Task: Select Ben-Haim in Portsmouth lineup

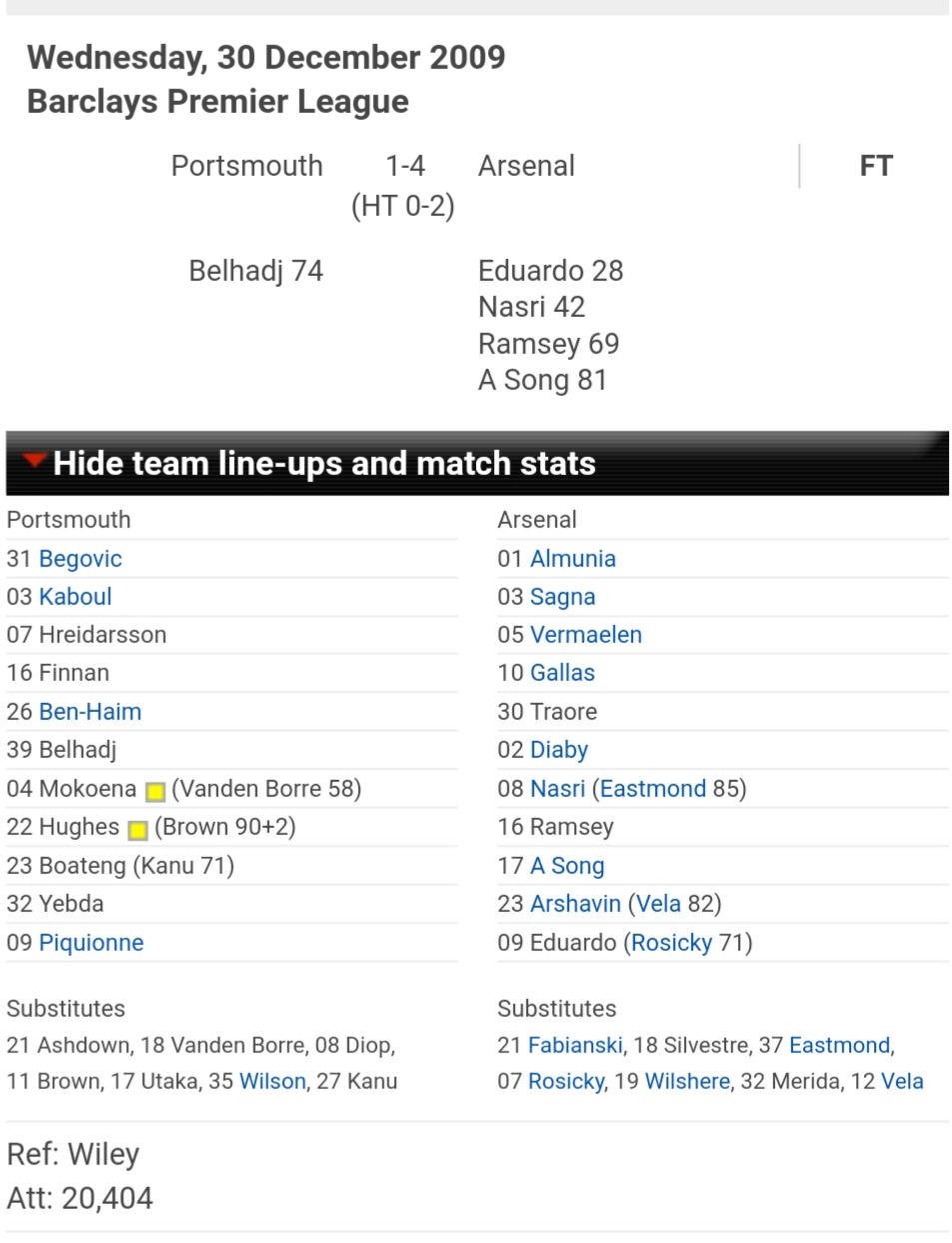Action: pos(90,712)
